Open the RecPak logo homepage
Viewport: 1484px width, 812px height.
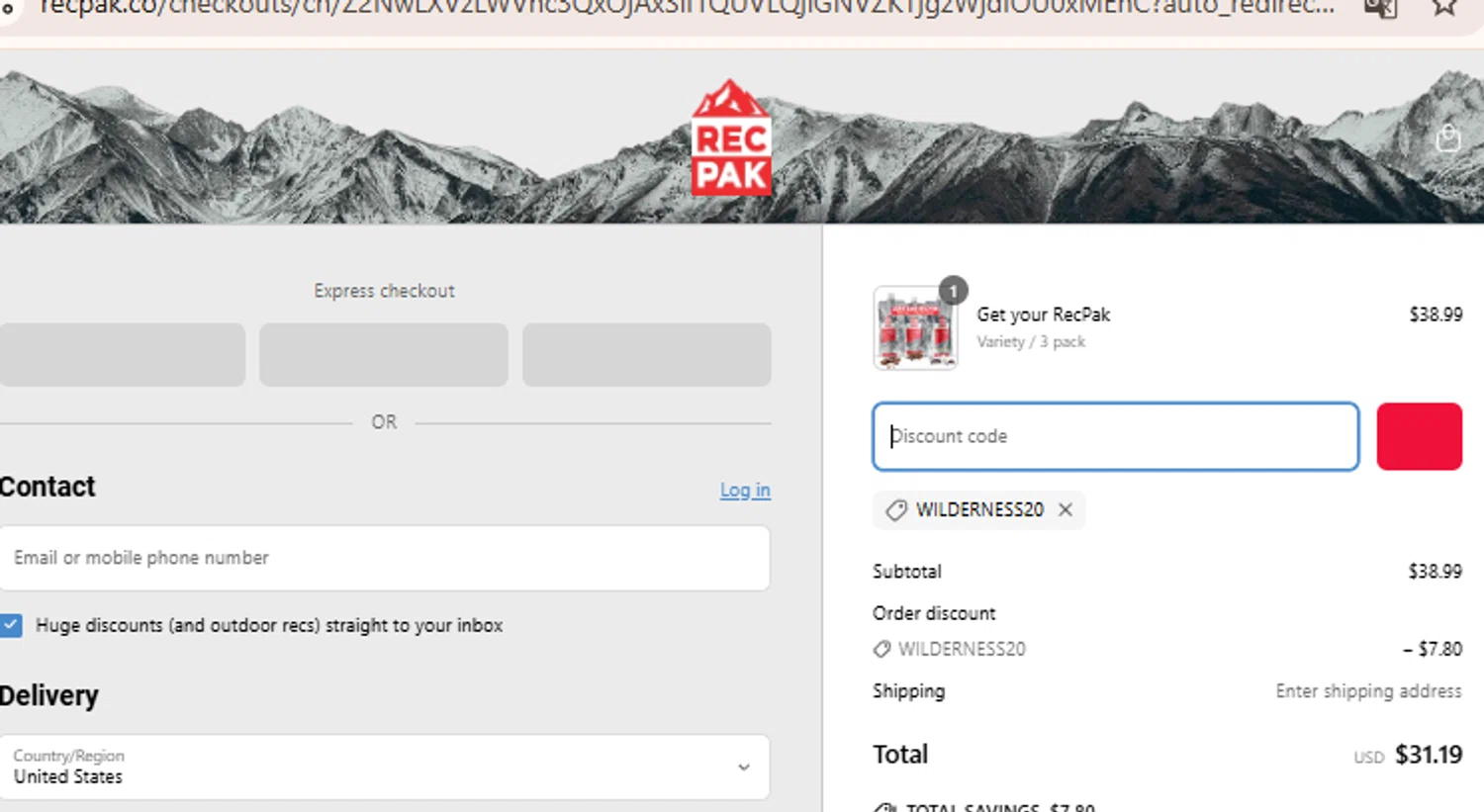coord(731,137)
